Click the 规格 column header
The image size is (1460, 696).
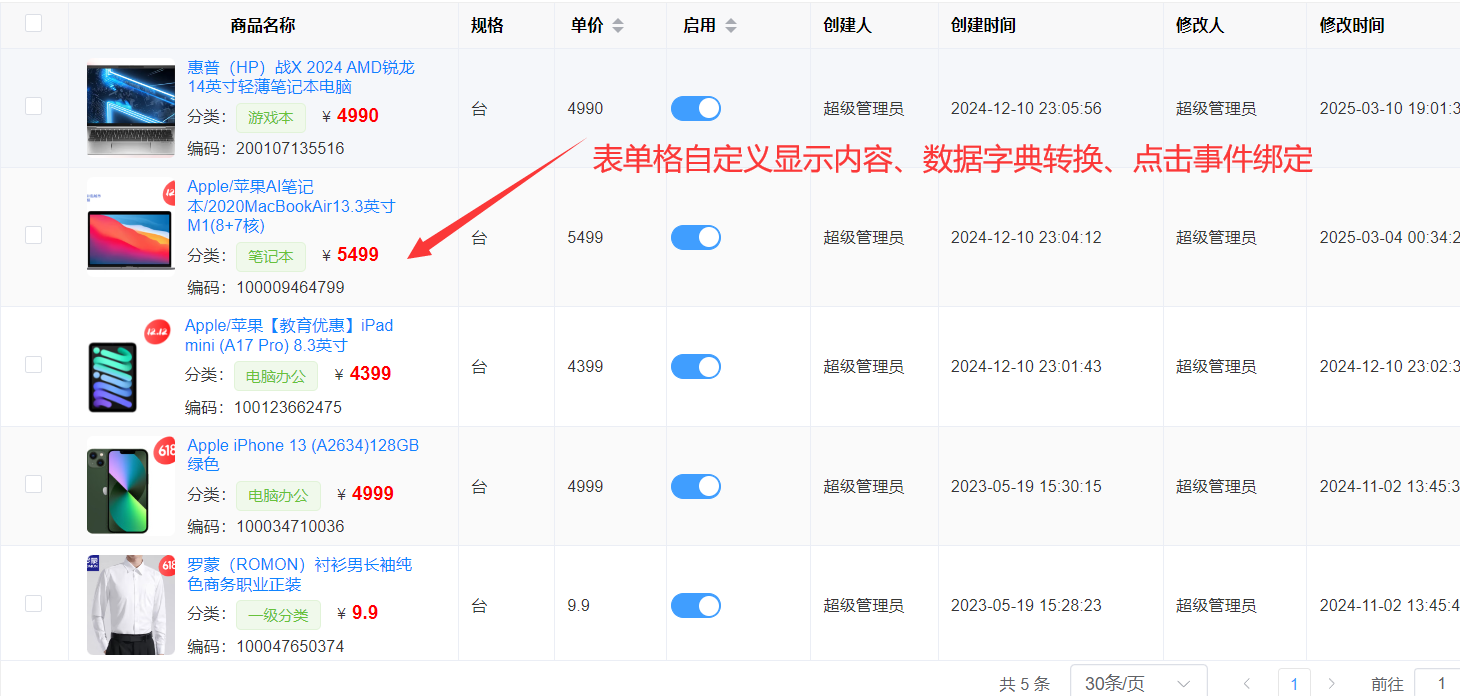click(x=487, y=26)
